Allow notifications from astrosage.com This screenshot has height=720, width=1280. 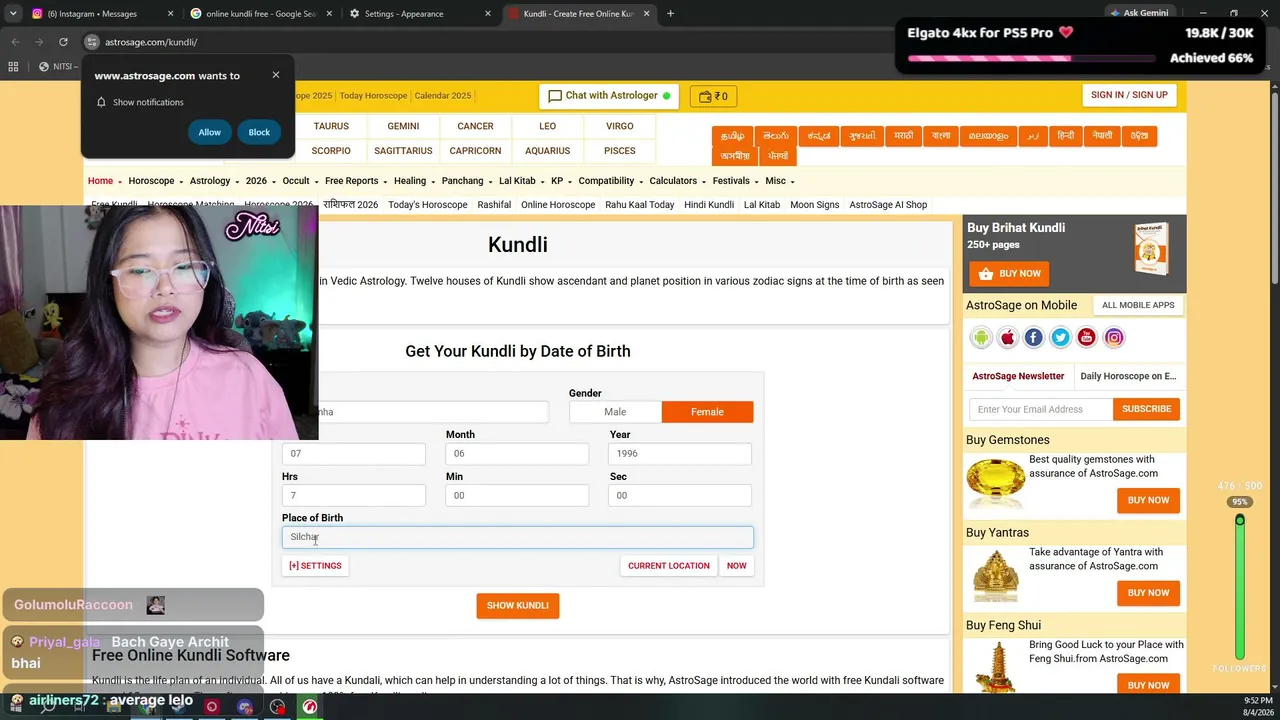coord(210,132)
